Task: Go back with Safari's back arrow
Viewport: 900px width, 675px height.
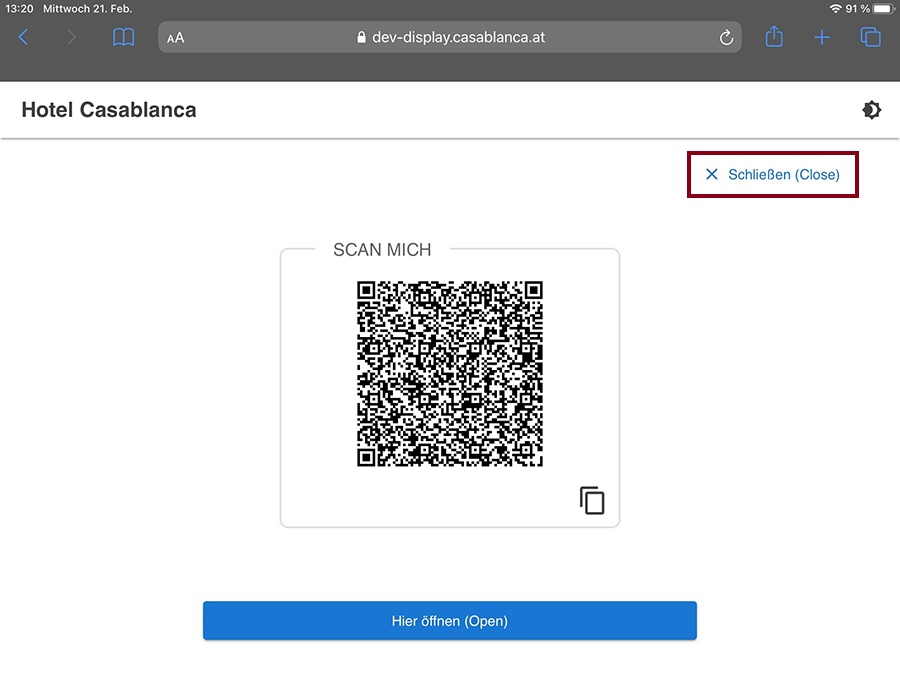Action: pos(24,38)
